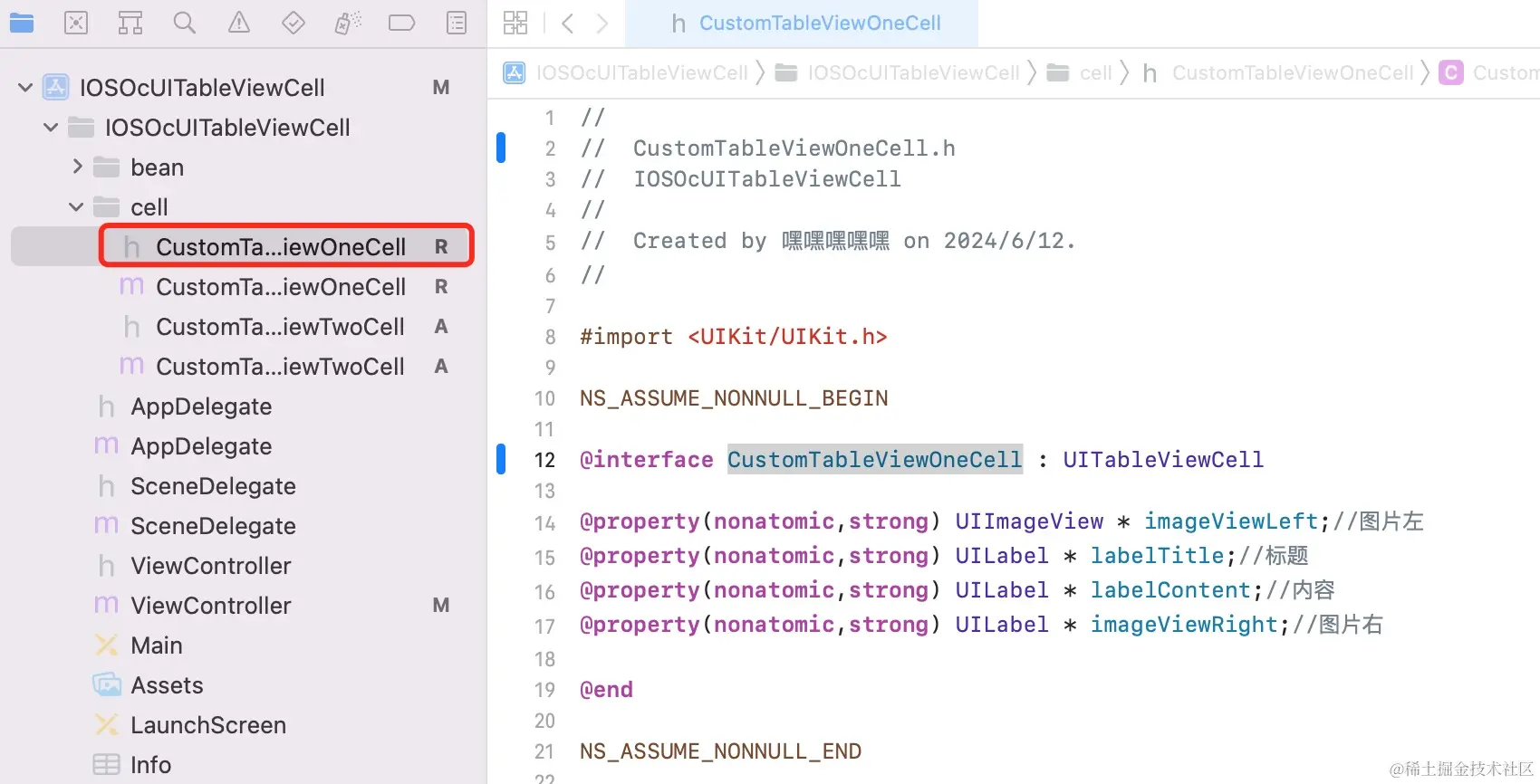Select the cell folder breadcrumb
The image size is (1540, 784).
pos(1096,72)
